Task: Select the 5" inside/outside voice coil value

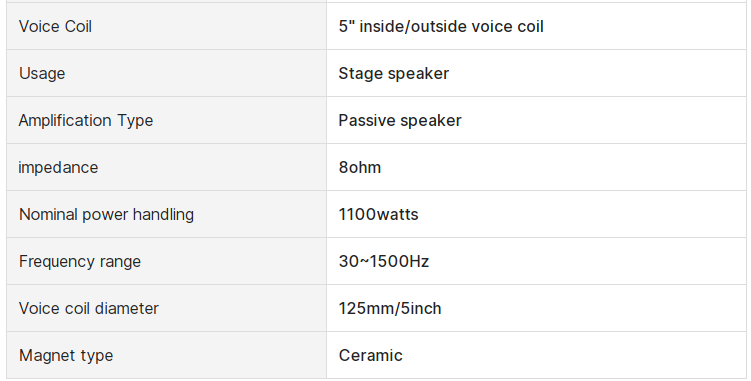Action: coord(441,26)
